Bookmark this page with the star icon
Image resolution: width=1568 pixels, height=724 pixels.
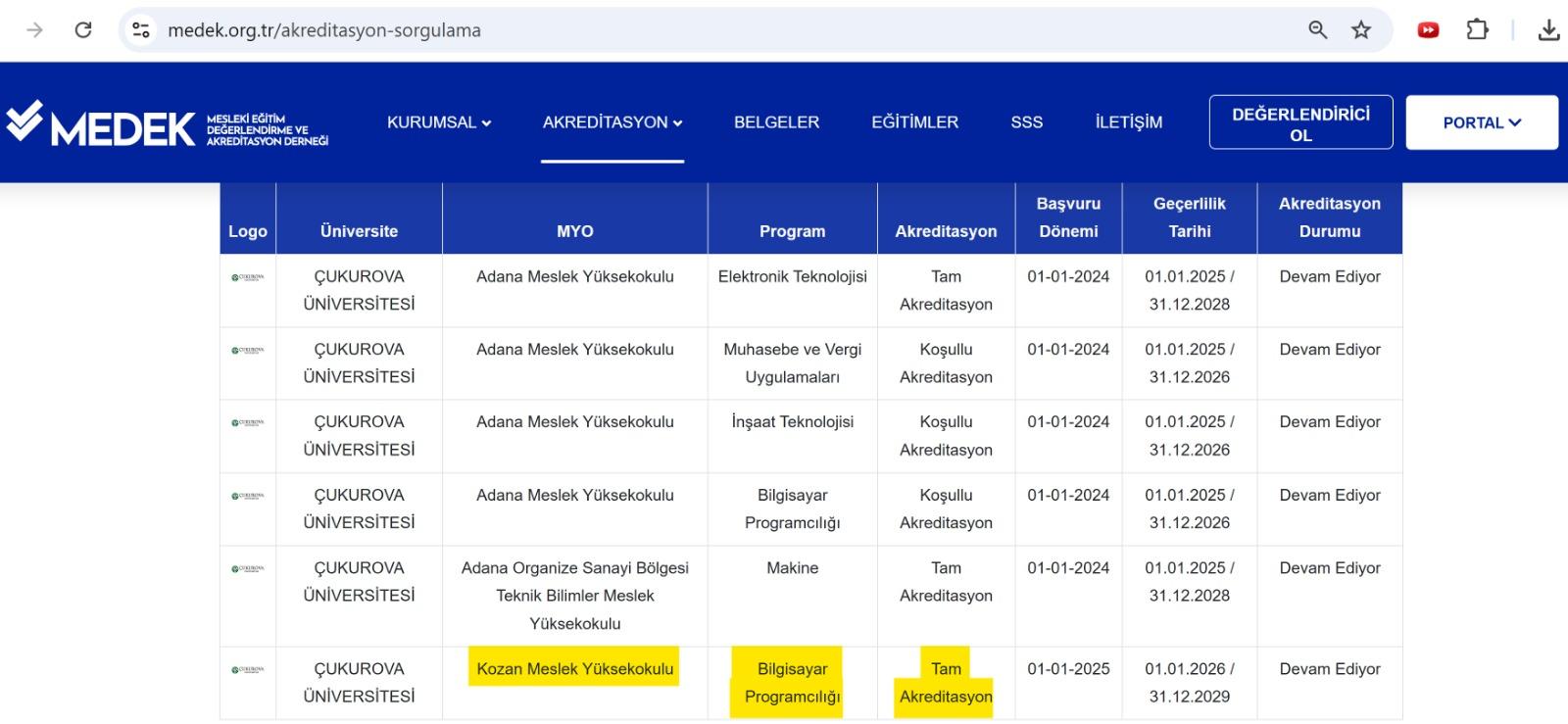[x=1361, y=30]
